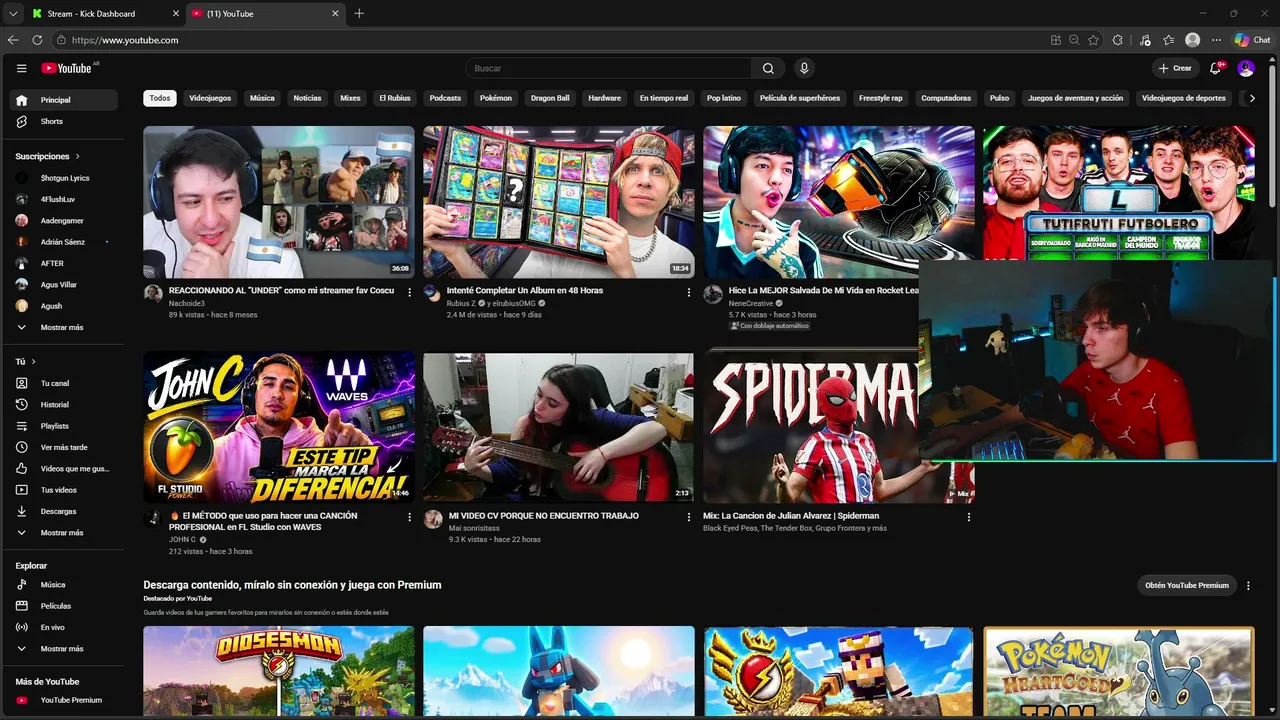This screenshot has width=1280, height=720.
Task: Open the JOHN C channel link
Action: pos(182,540)
